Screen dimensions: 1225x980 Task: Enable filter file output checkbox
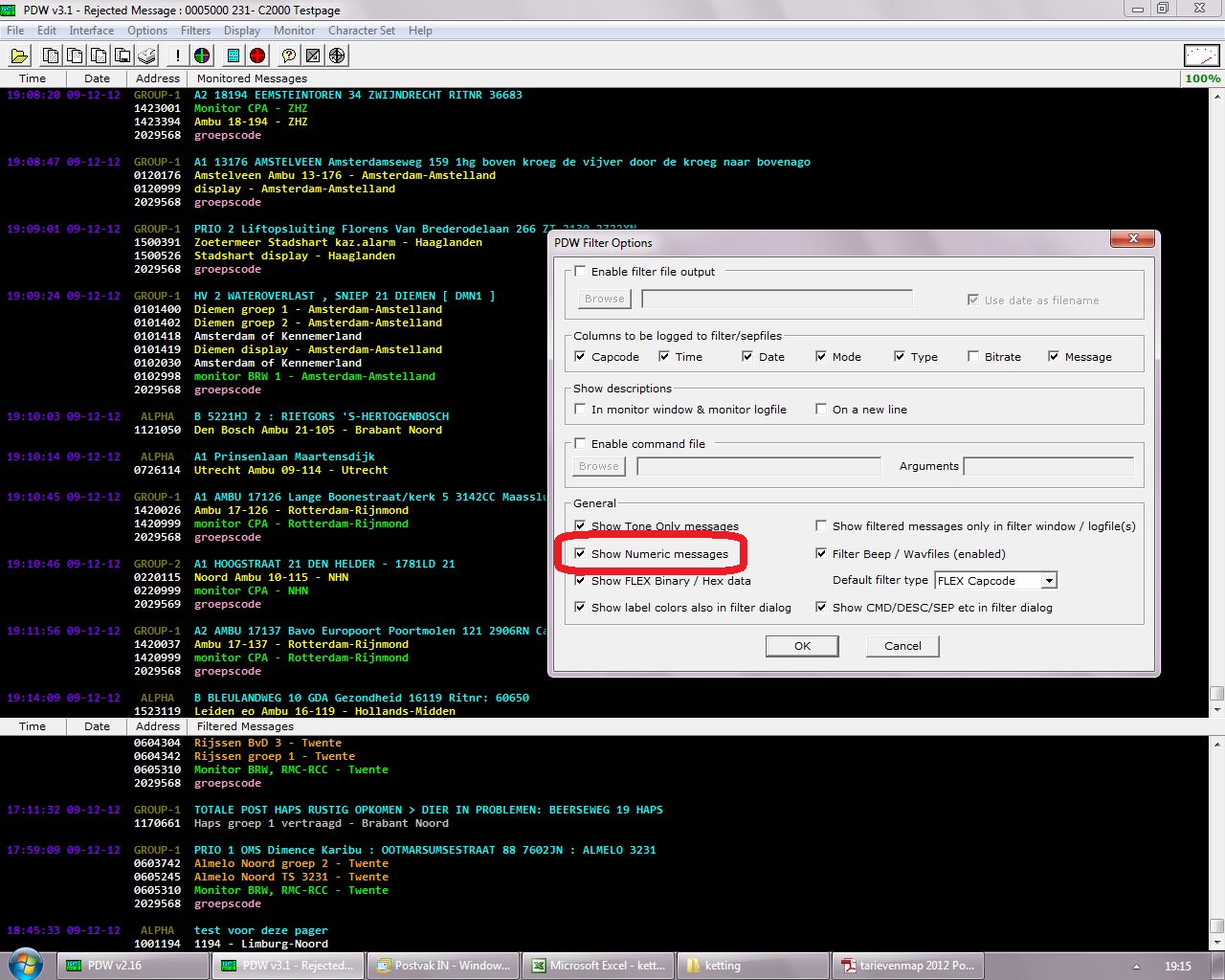580,272
